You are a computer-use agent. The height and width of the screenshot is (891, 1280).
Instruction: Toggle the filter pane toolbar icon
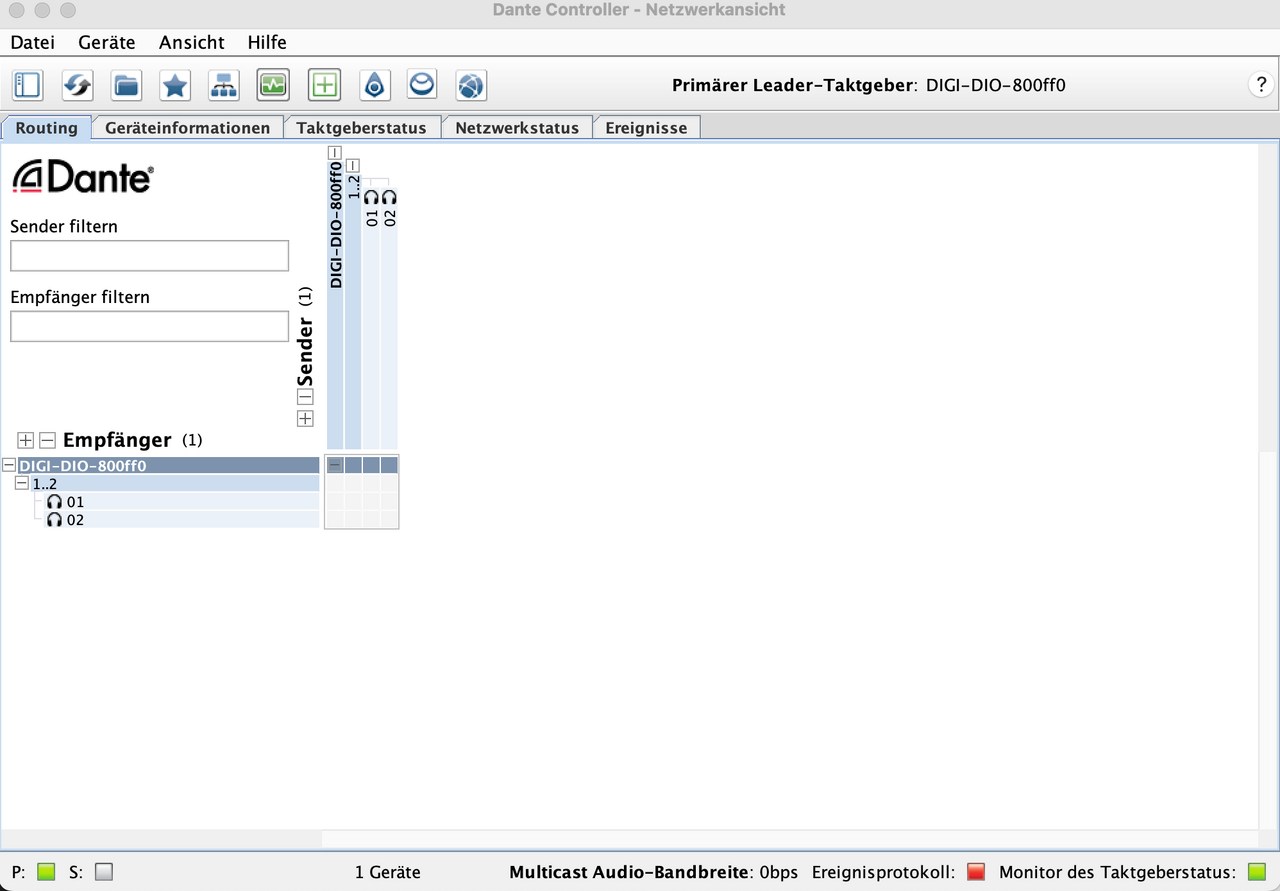coord(27,85)
